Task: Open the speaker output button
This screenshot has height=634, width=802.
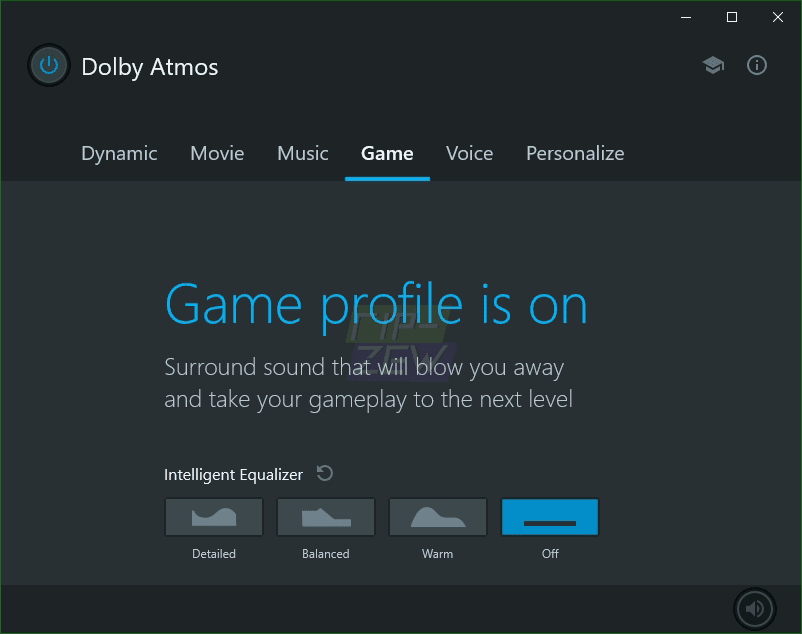Action: click(x=755, y=608)
